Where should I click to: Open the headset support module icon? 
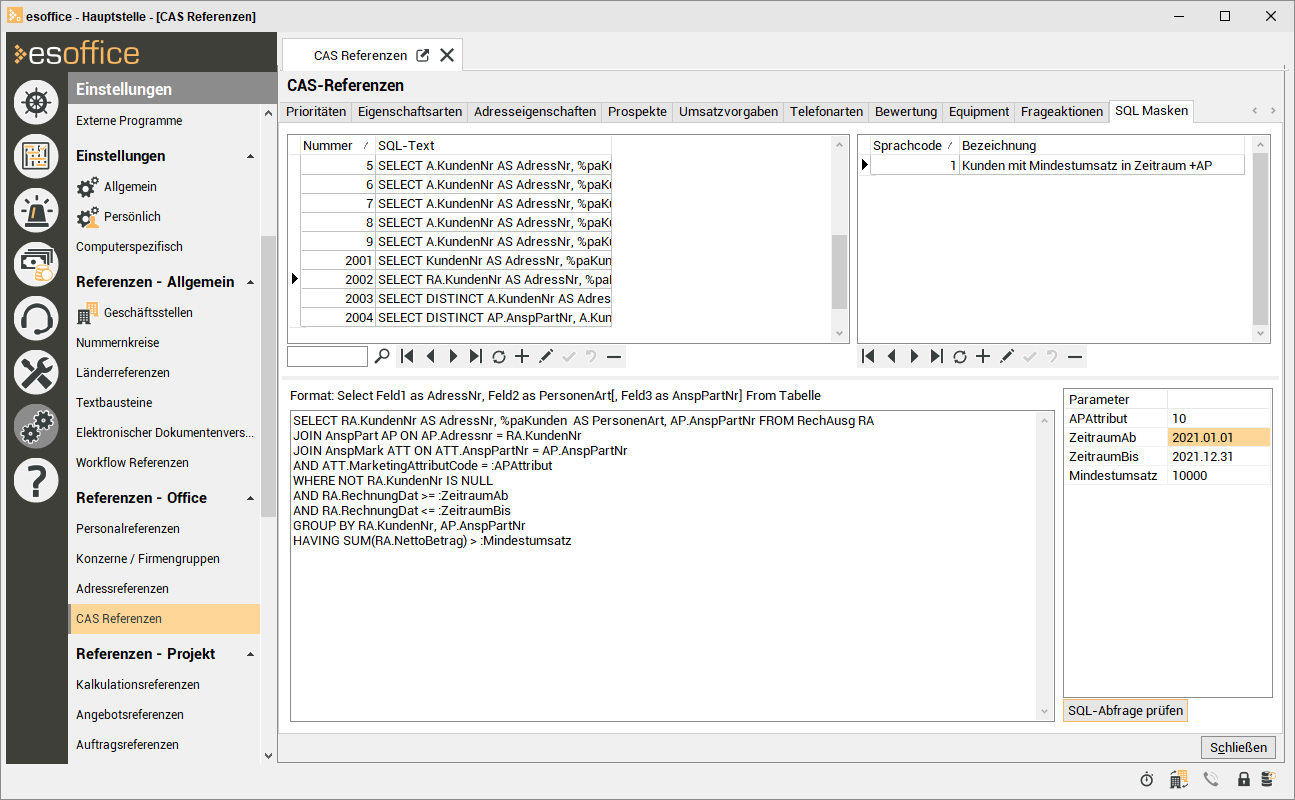[36, 318]
